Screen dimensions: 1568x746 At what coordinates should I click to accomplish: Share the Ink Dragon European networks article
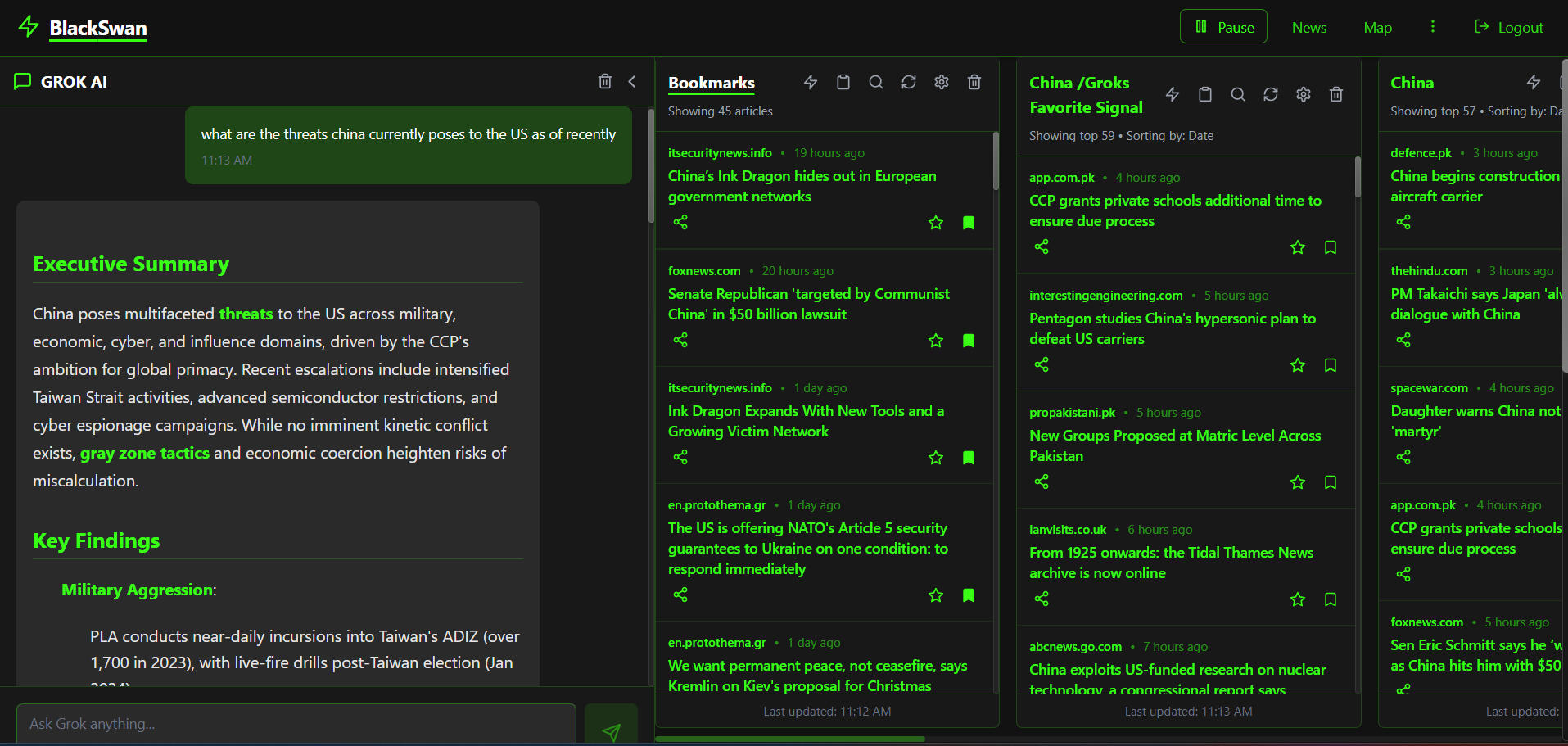pos(680,222)
